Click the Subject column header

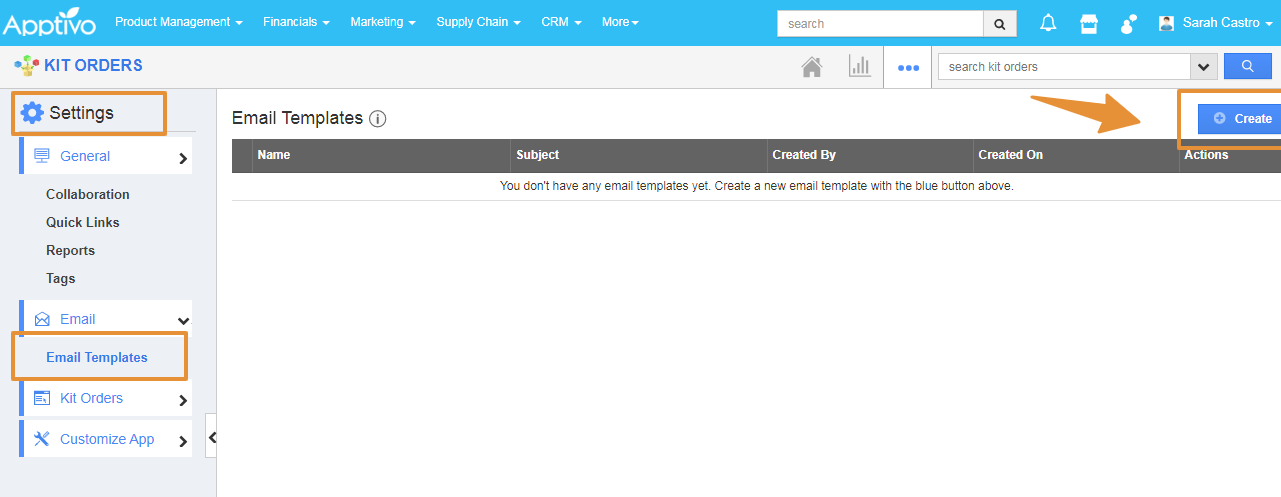[538, 155]
